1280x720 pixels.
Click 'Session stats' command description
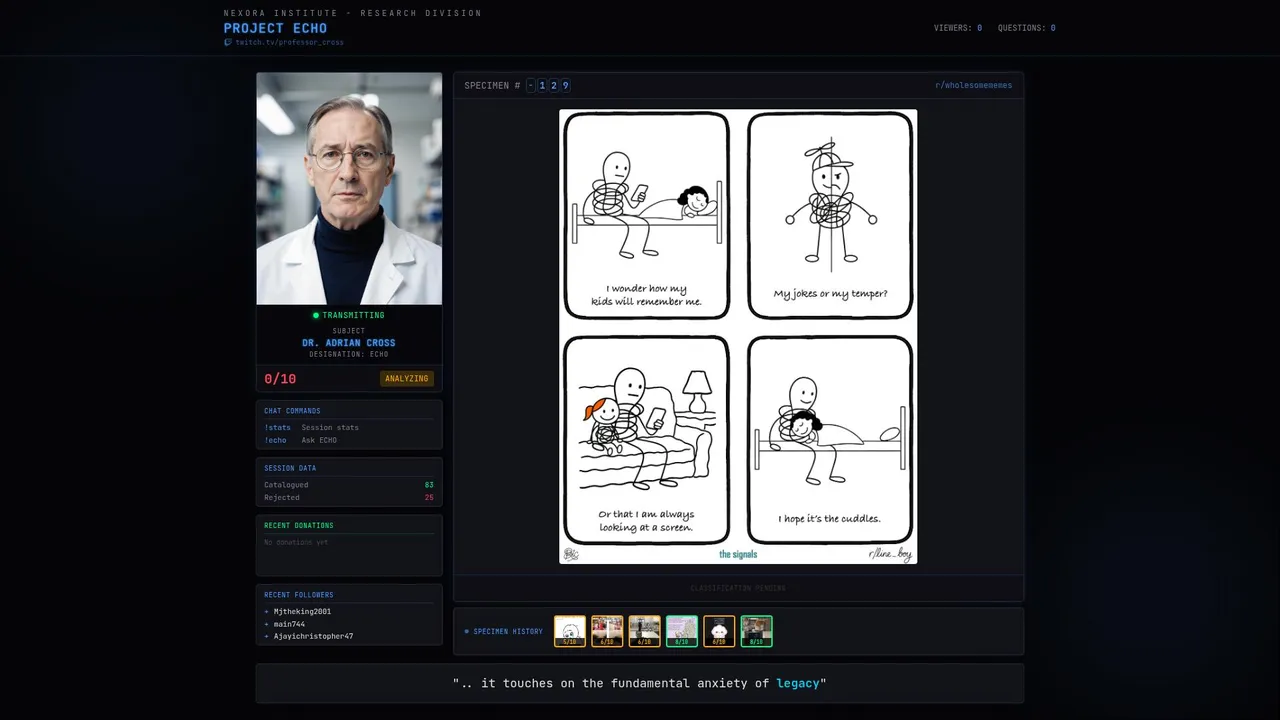[330, 427]
